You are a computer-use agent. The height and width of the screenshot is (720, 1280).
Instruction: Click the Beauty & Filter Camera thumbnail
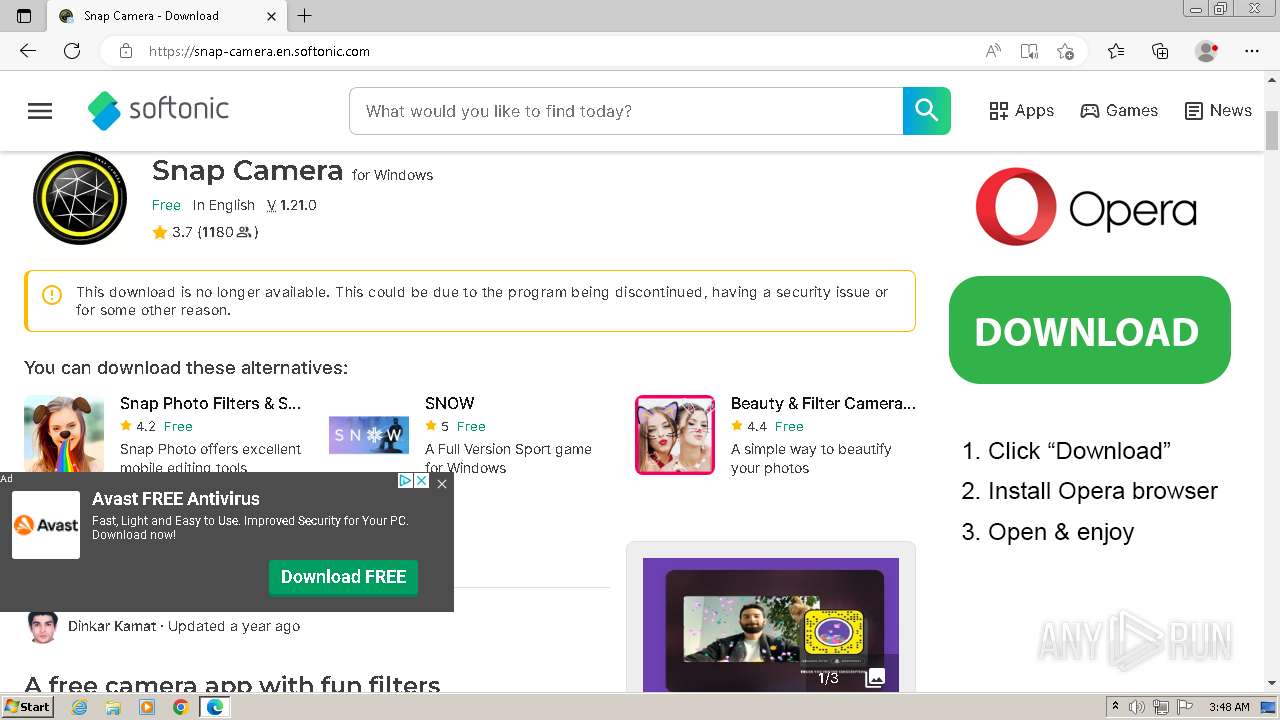coord(675,435)
